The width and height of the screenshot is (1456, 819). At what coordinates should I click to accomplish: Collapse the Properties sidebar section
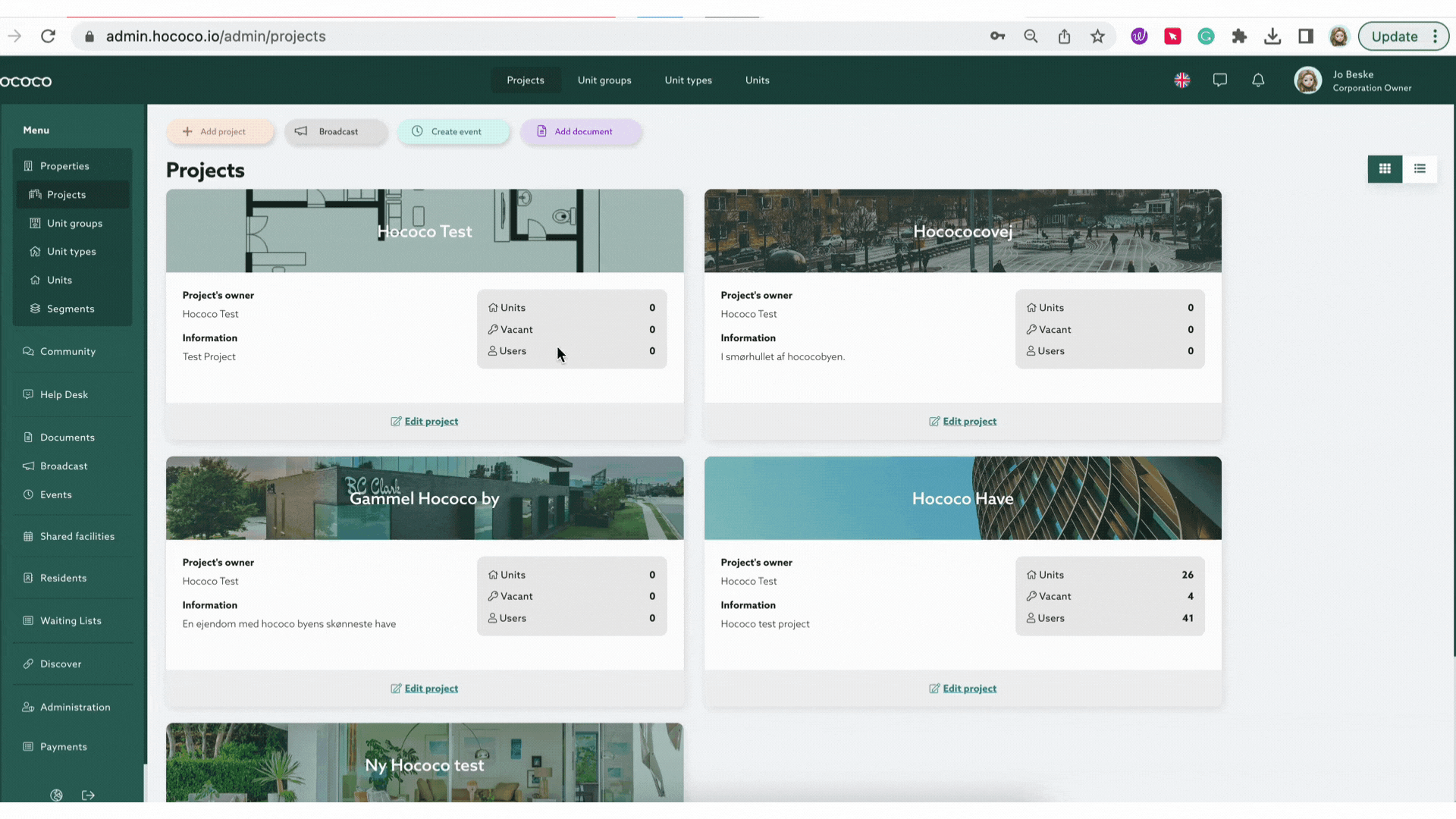(x=64, y=166)
